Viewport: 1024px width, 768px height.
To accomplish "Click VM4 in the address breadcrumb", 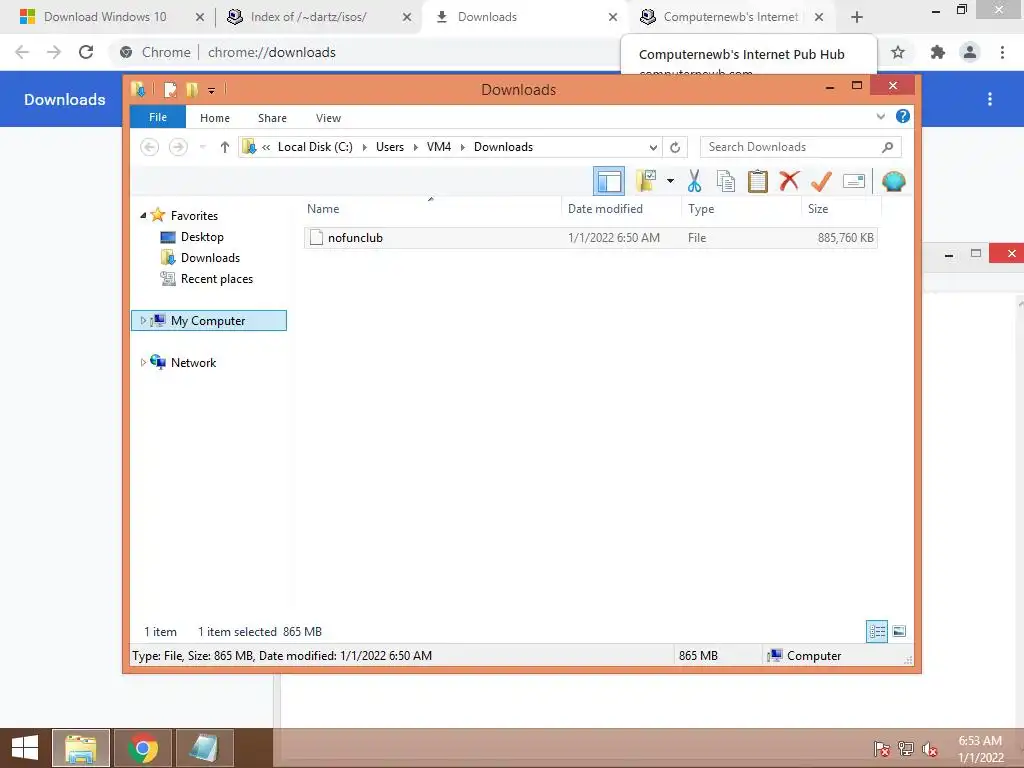I will (x=439, y=147).
